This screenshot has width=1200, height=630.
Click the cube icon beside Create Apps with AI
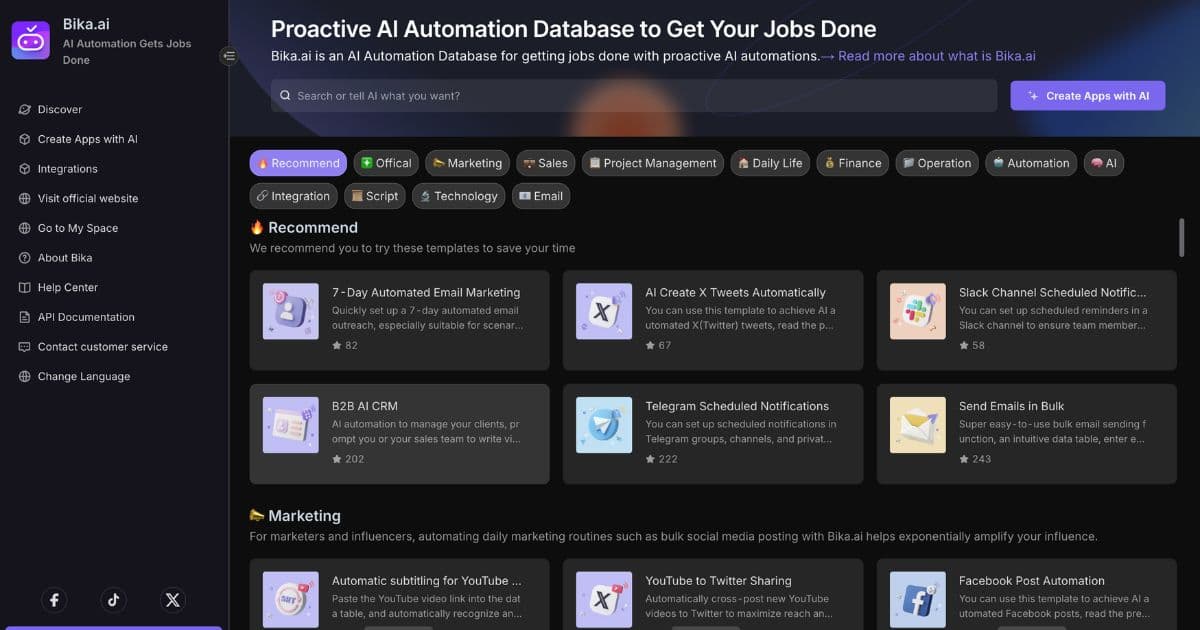coord(26,139)
